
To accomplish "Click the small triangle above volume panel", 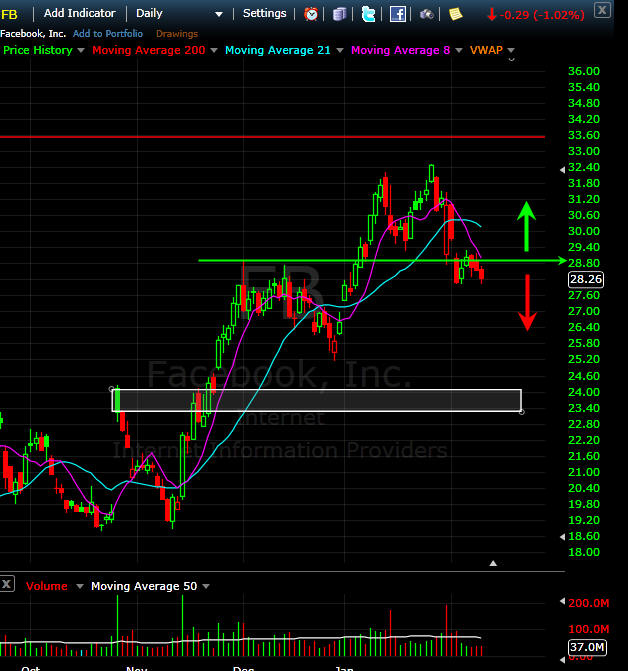I will [x=493, y=564].
